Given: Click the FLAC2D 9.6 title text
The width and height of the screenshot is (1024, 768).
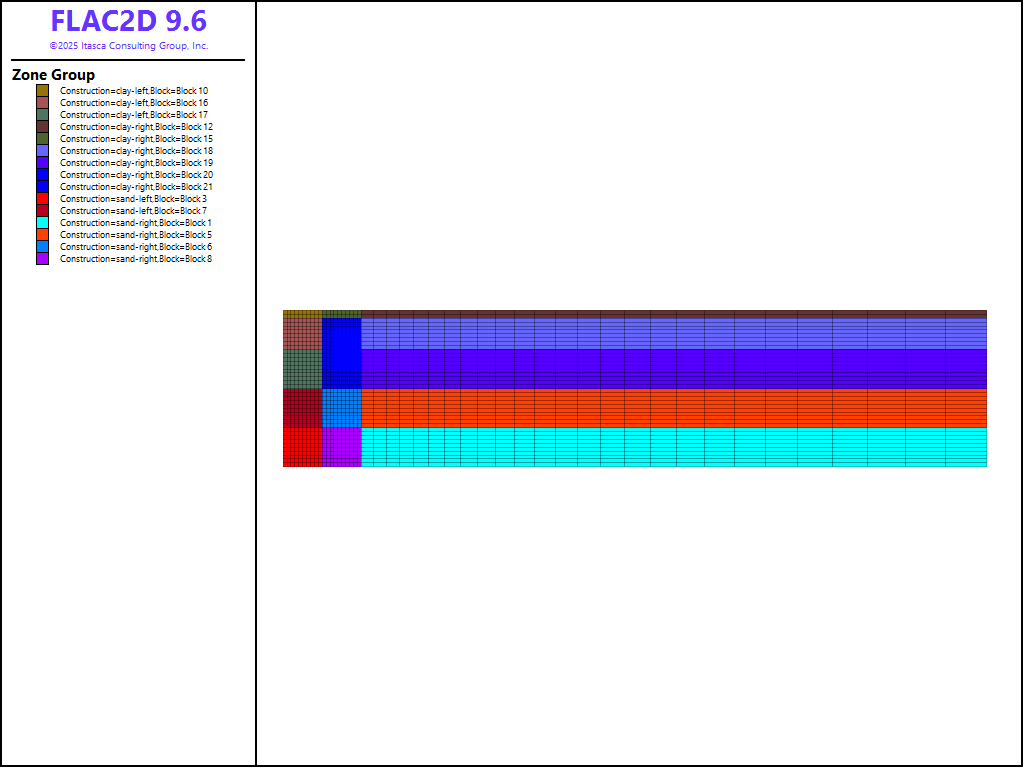Looking at the screenshot, I should click(x=129, y=22).
